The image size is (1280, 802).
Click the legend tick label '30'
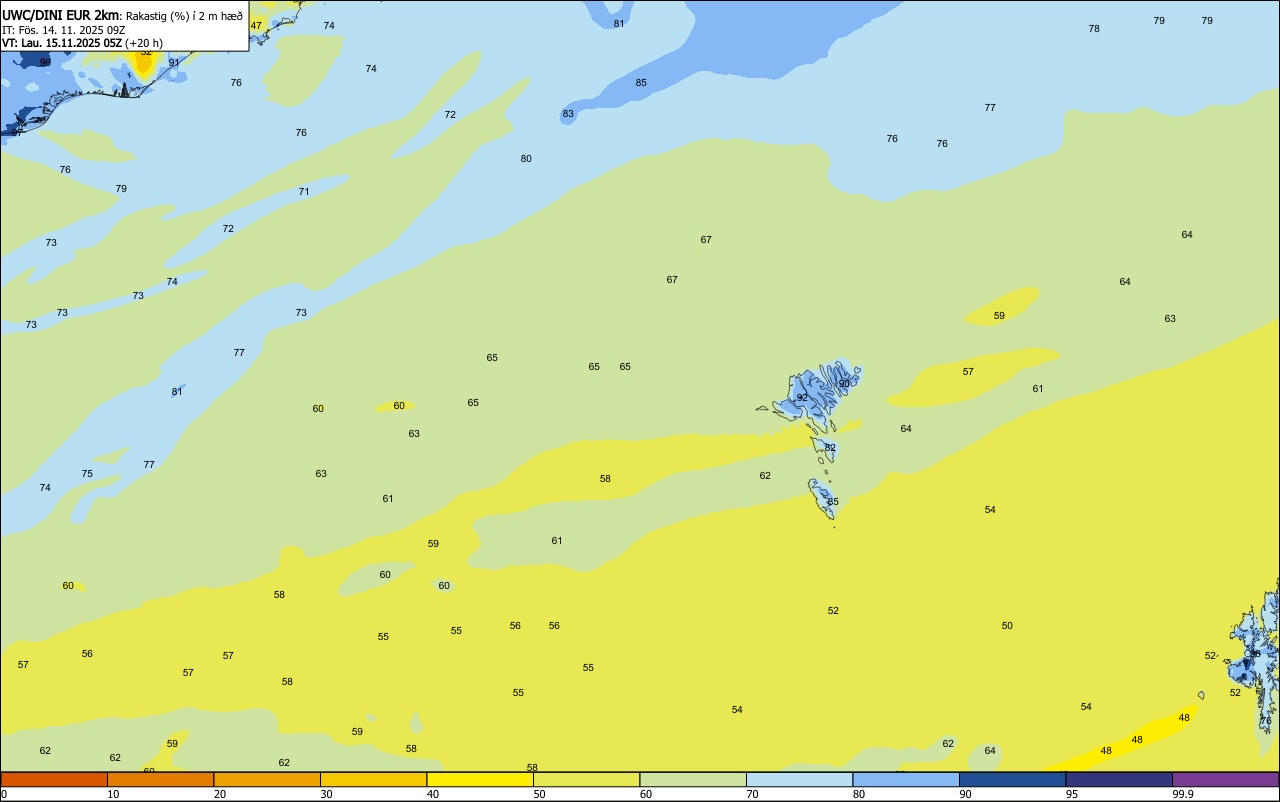pos(326,794)
